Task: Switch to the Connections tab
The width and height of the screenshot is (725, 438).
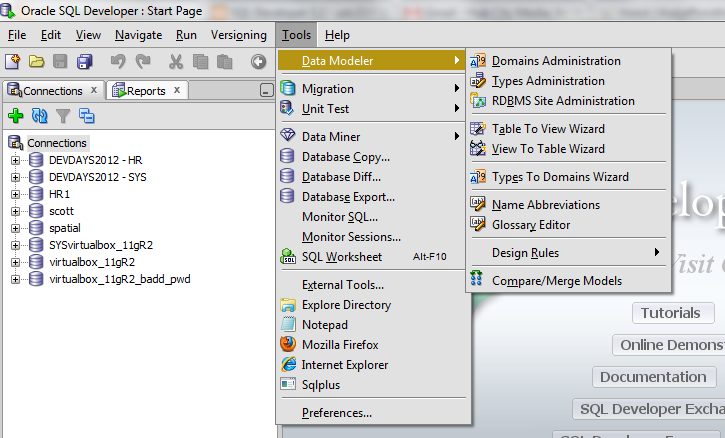Action: 53,91
